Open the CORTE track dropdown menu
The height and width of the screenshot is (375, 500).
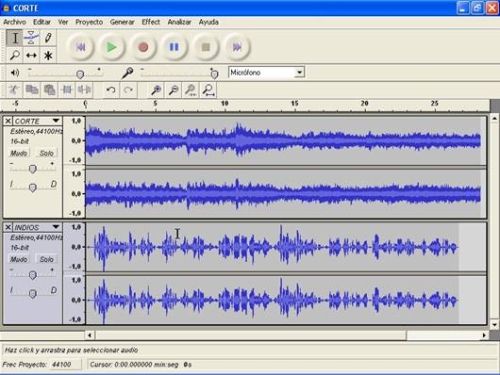[56, 120]
